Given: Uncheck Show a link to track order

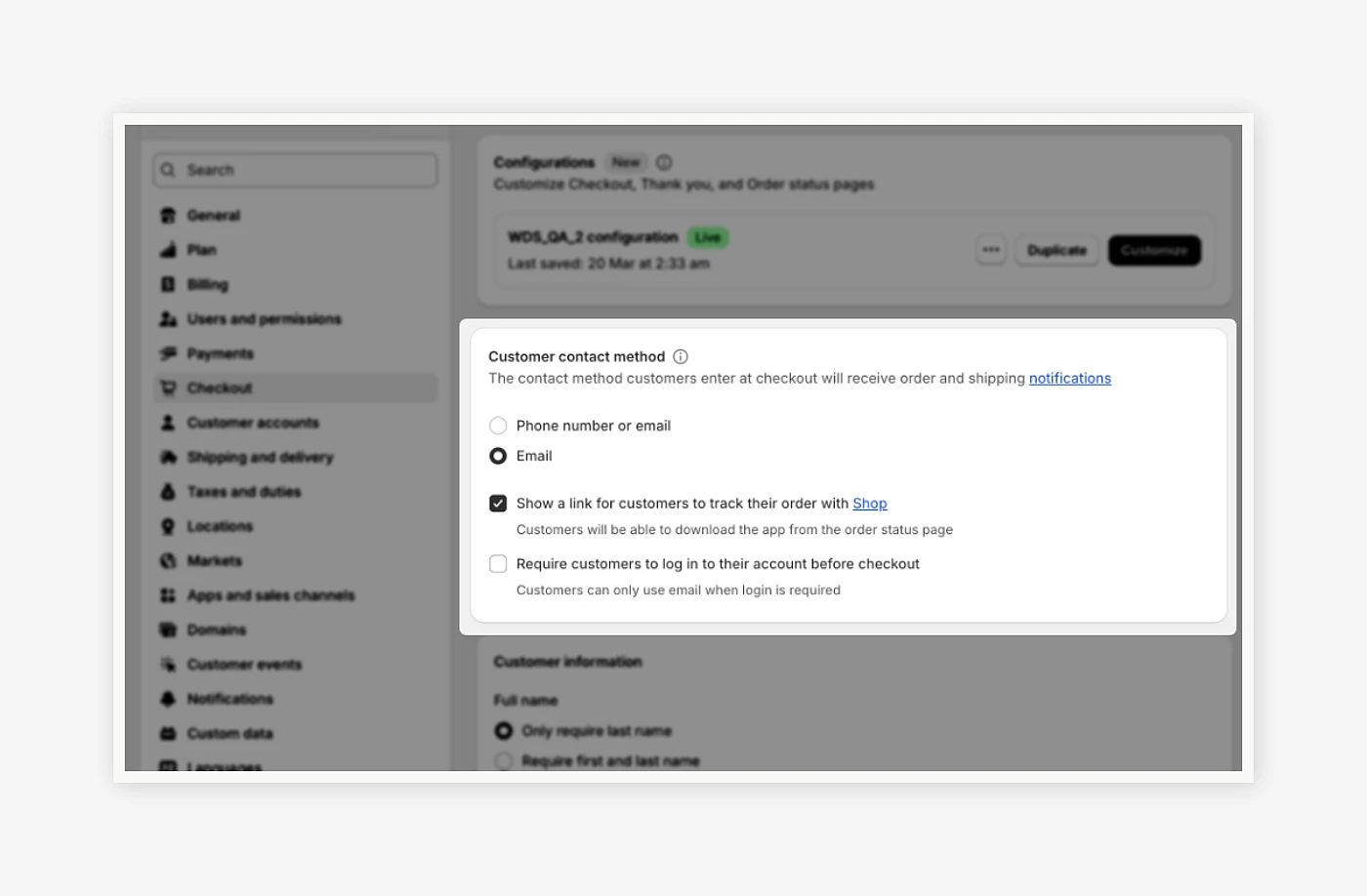Looking at the screenshot, I should [x=498, y=504].
